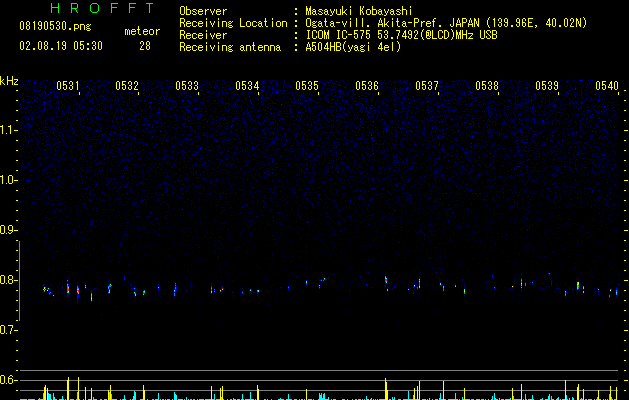Click the Receiver label

coord(203,35)
